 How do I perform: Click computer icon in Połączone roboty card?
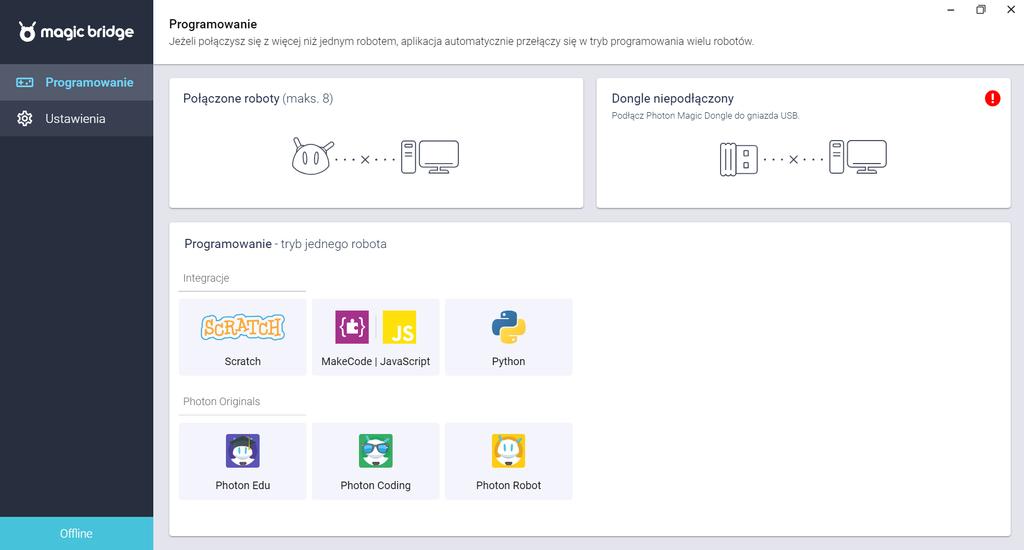coord(430,157)
